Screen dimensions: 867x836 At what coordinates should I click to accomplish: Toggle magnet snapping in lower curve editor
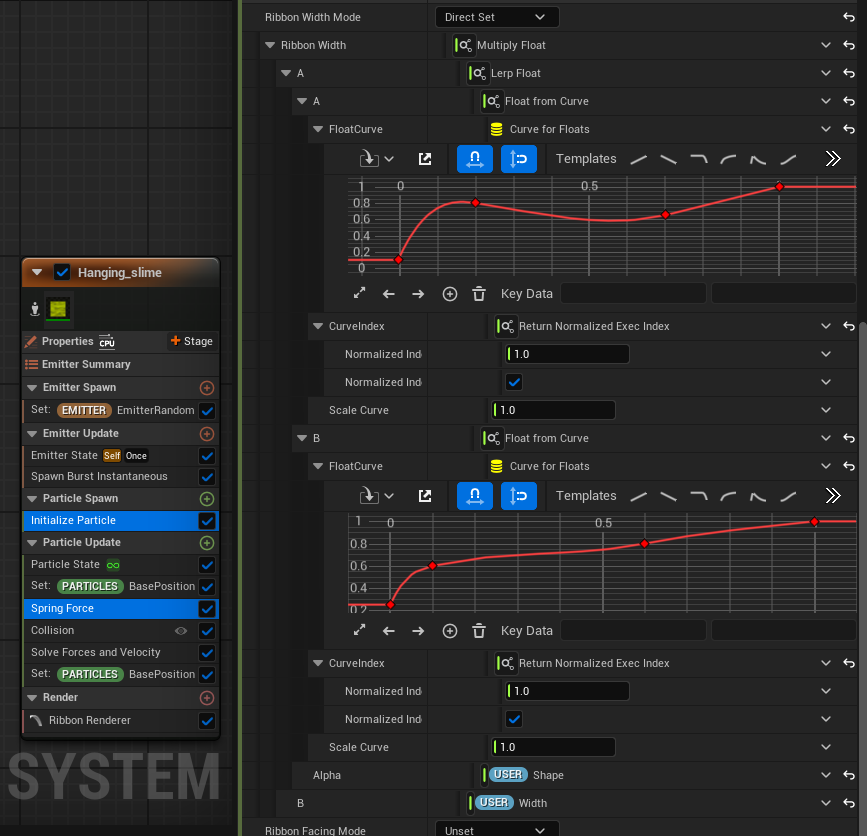pos(475,496)
